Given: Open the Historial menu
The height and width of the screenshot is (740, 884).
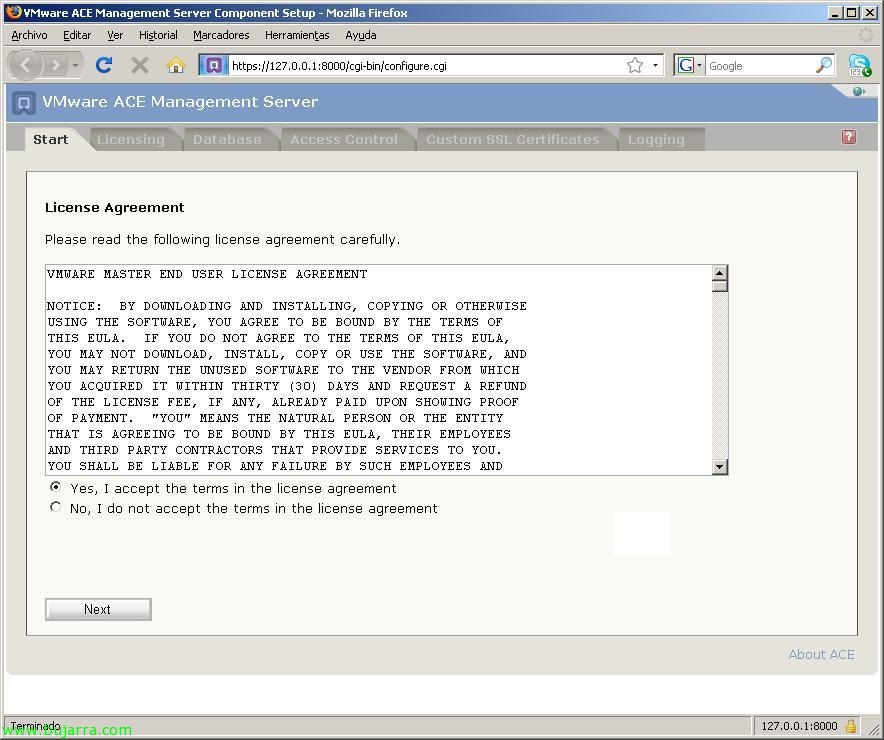Looking at the screenshot, I should pyautogui.click(x=158, y=35).
